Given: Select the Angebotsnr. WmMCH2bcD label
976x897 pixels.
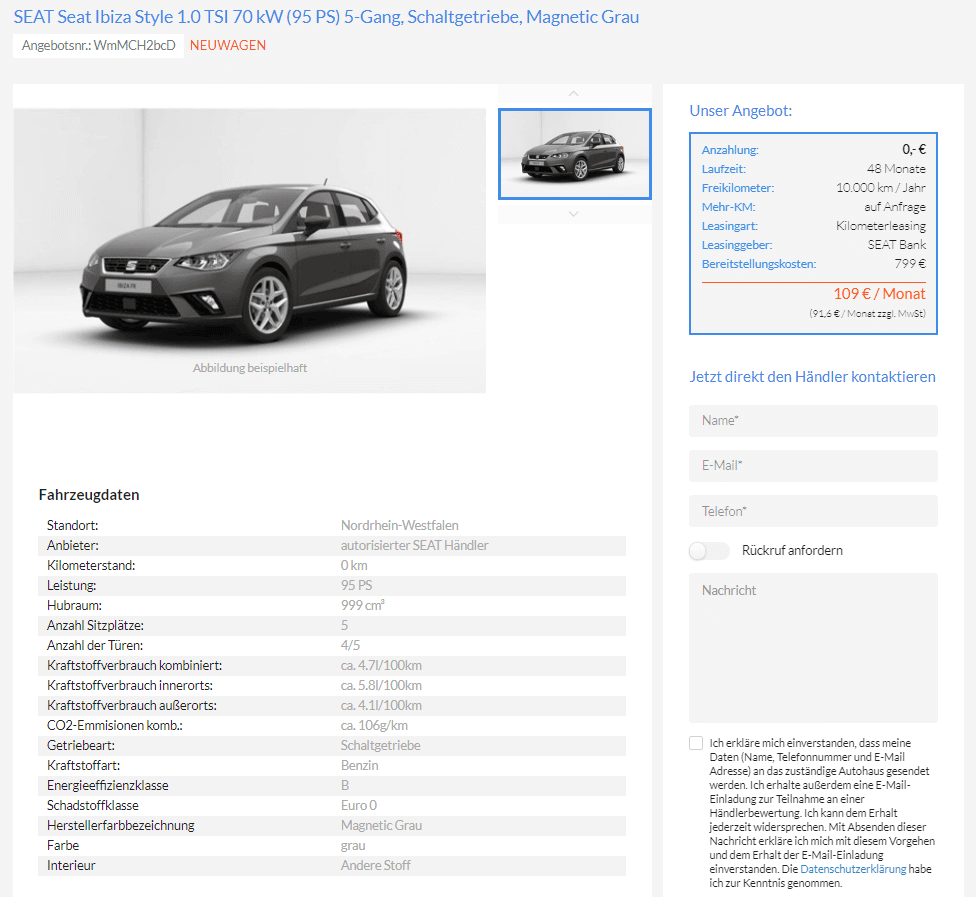Looking at the screenshot, I should coord(98,45).
